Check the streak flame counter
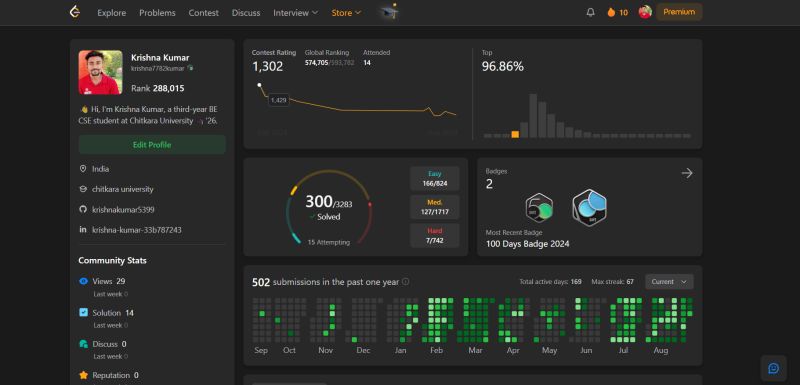The height and width of the screenshot is (385, 800). pos(617,12)
